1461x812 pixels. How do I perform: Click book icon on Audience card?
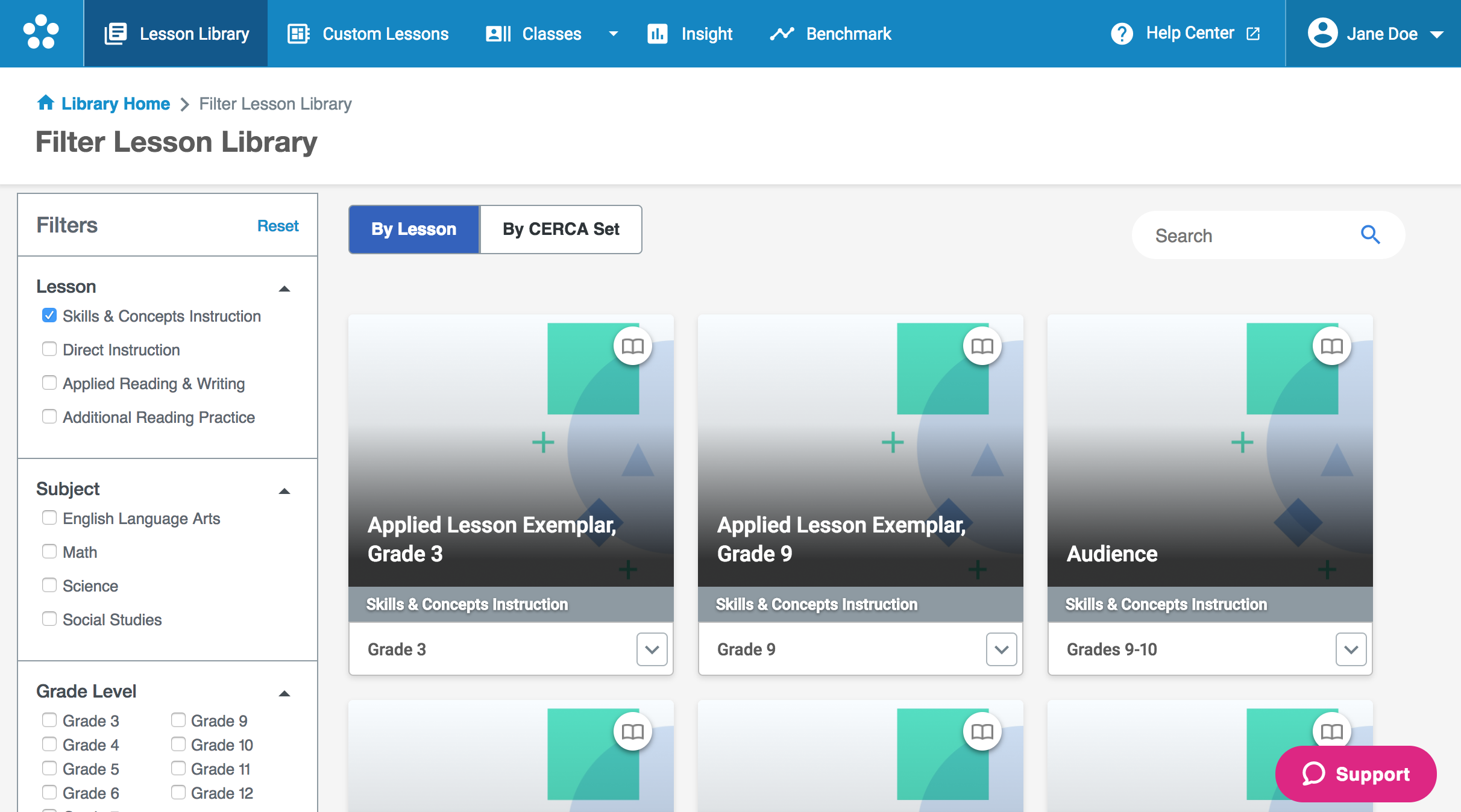1332,346
